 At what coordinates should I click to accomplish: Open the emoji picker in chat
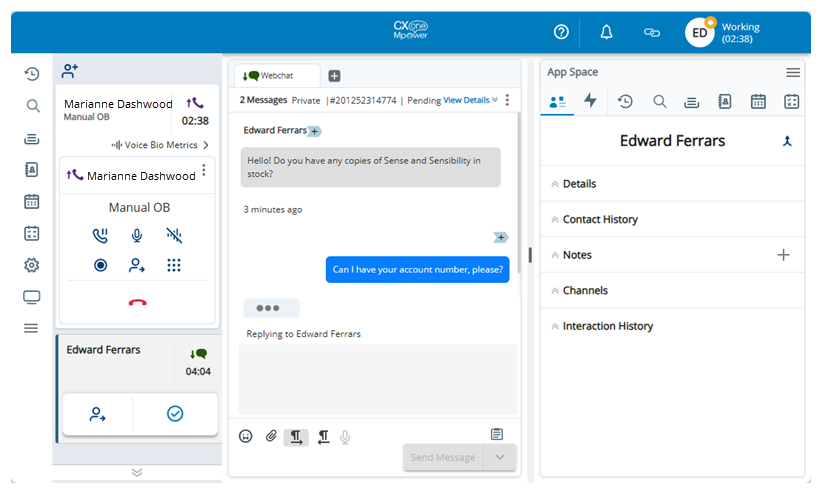coord(246,436)
